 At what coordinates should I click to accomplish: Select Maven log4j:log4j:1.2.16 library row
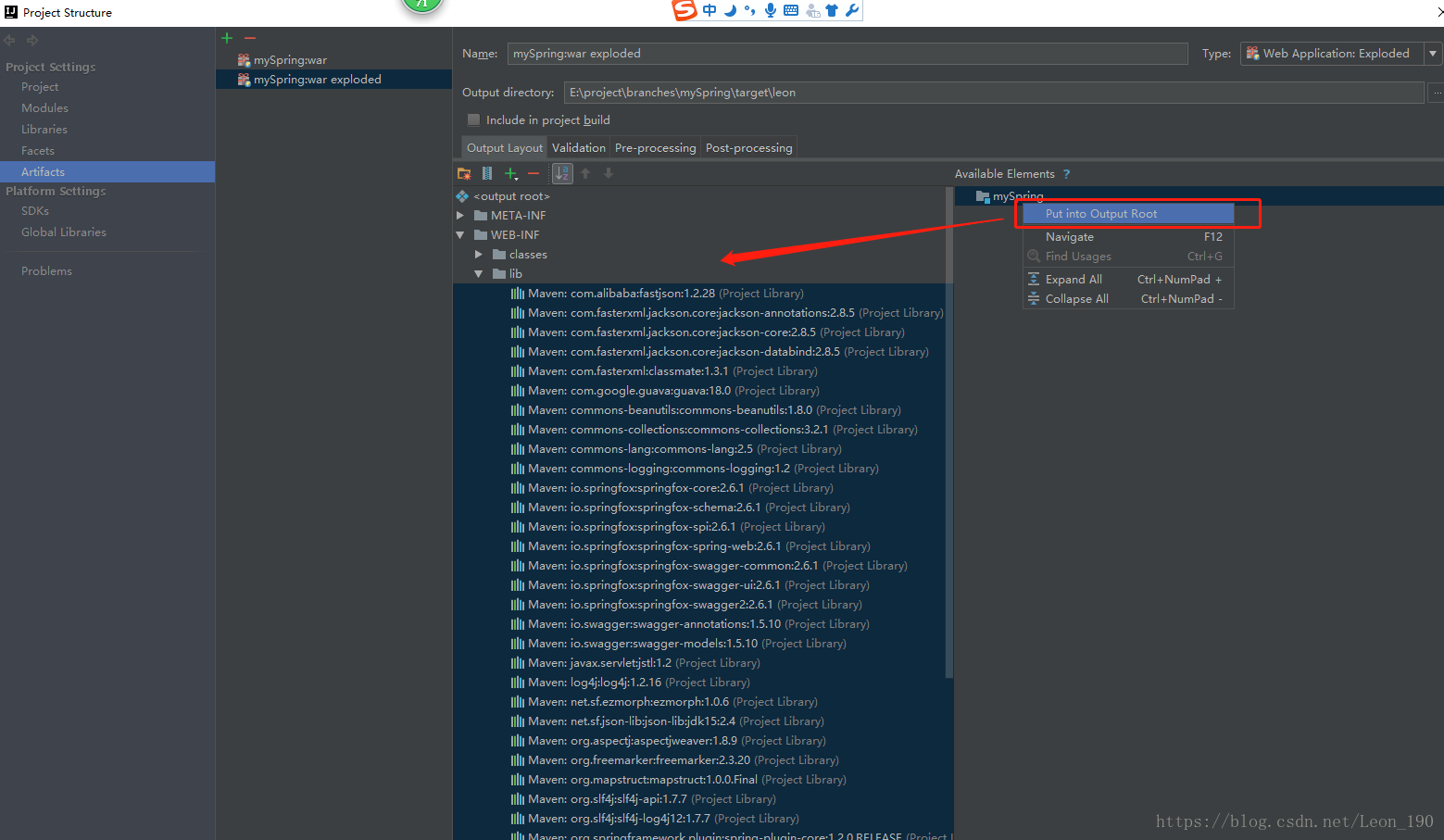[703, 683]
